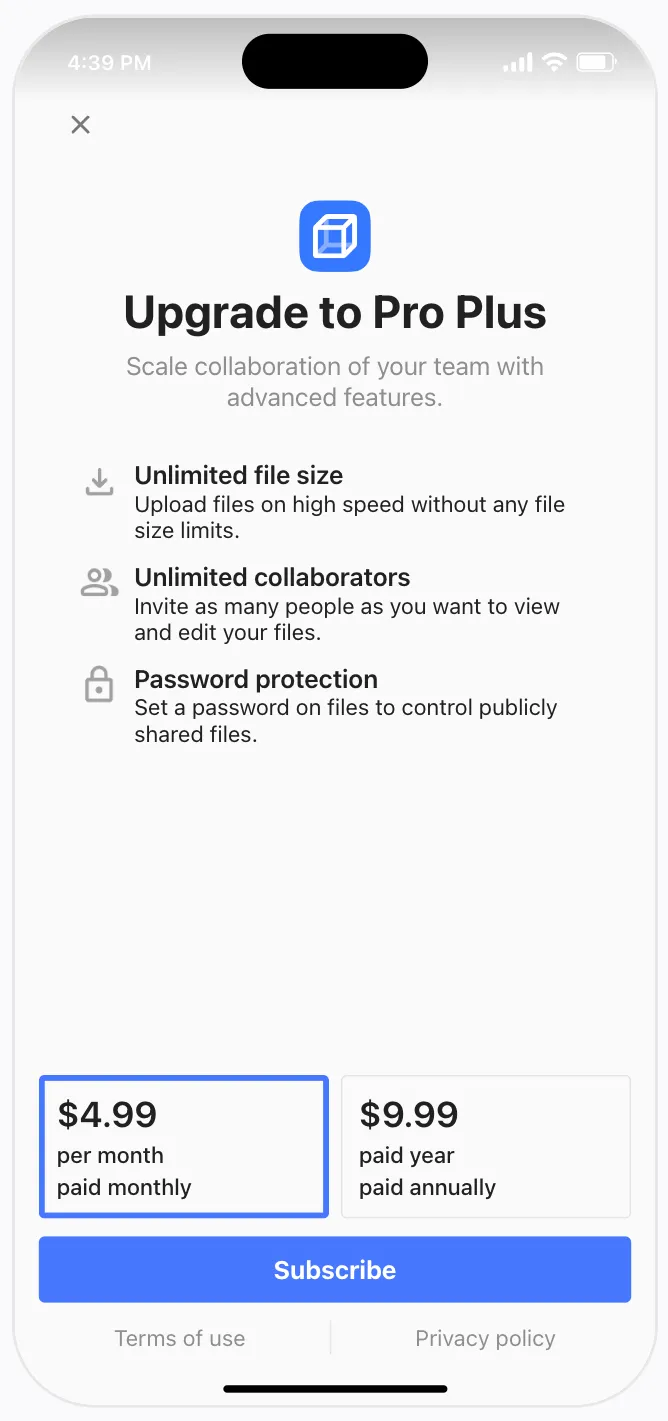668x1421 pixels.
Task: Select the $4.99 per month plan
Action: 184,1147
